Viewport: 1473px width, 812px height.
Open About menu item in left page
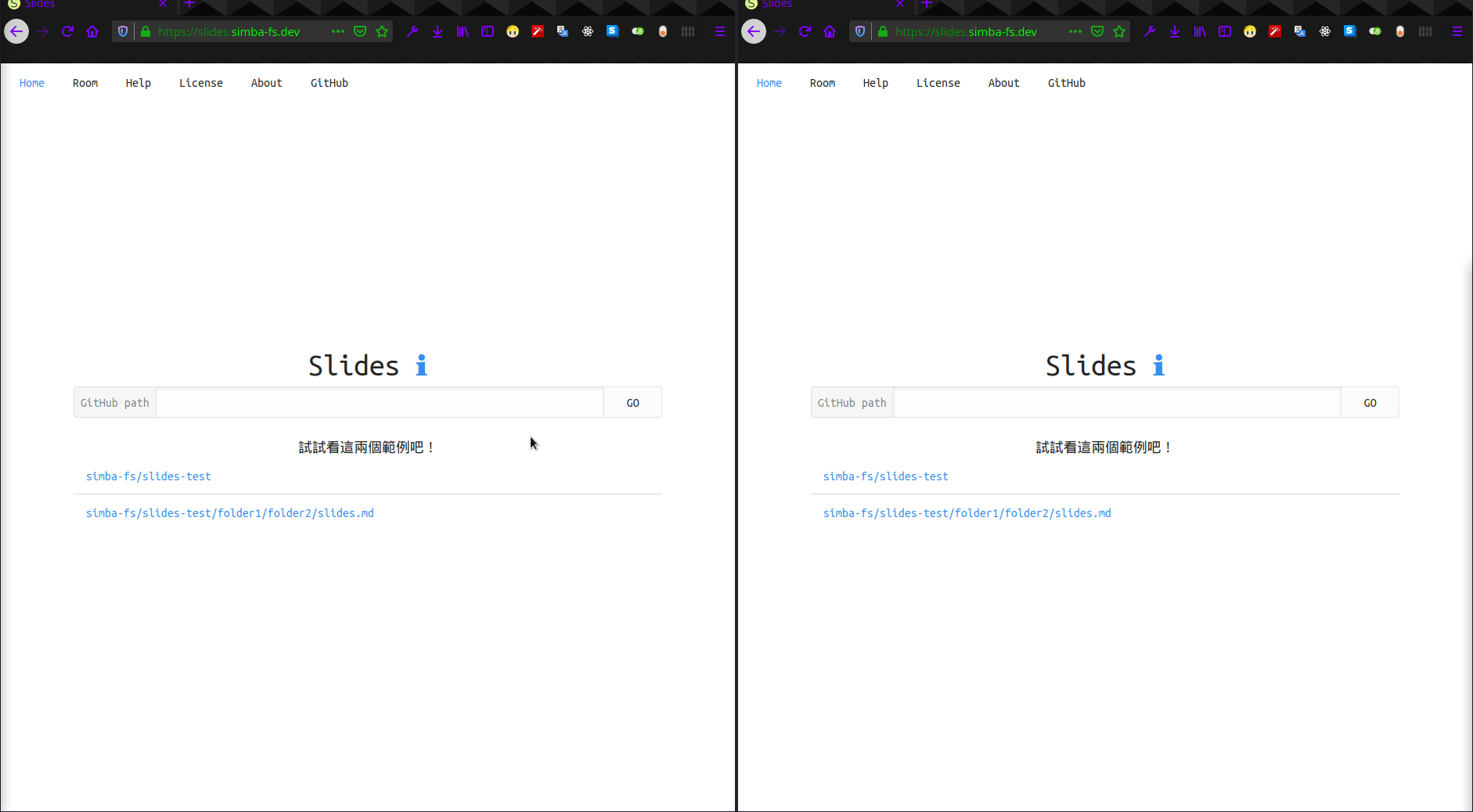click(x=267, y=83)
